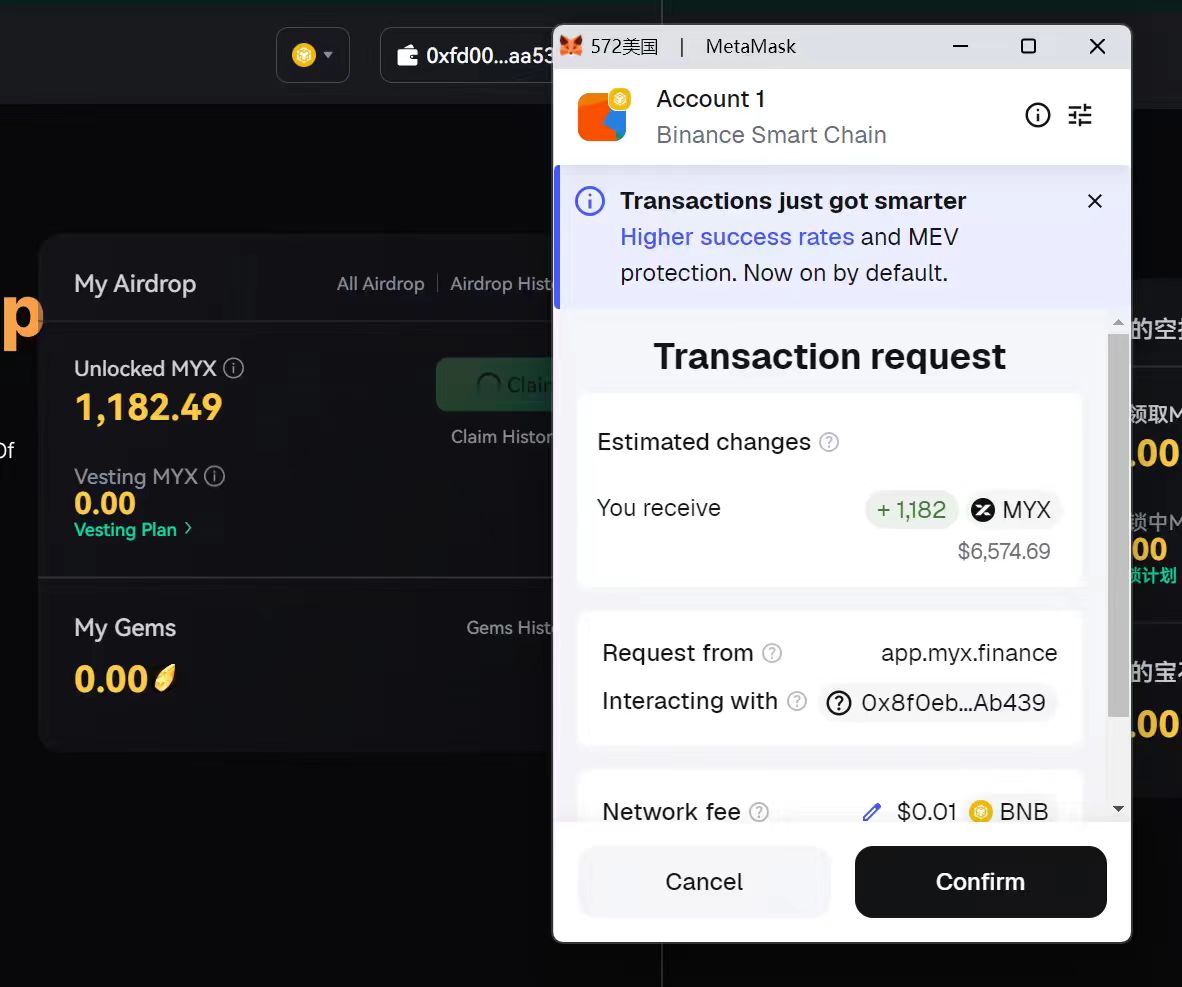Click the MetaMask vertical scrollbar thumb
This screenshot has width=1182, height=987.
point(1118,524)
